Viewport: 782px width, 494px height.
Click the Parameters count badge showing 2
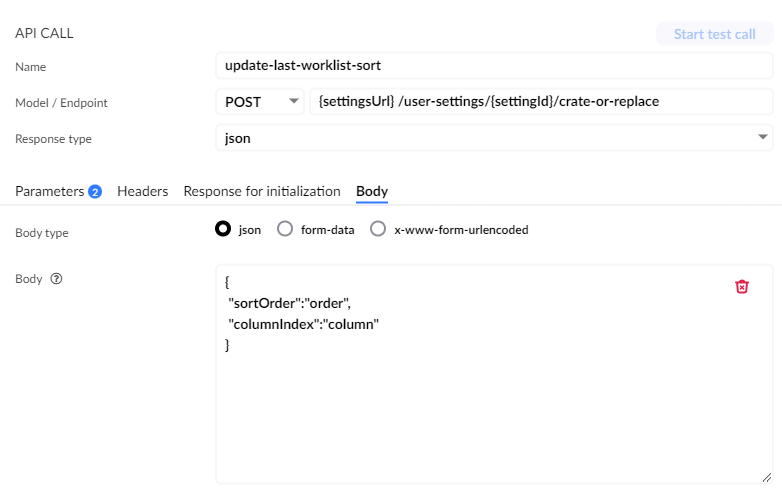pyautogui.click(x=95, y=191)
